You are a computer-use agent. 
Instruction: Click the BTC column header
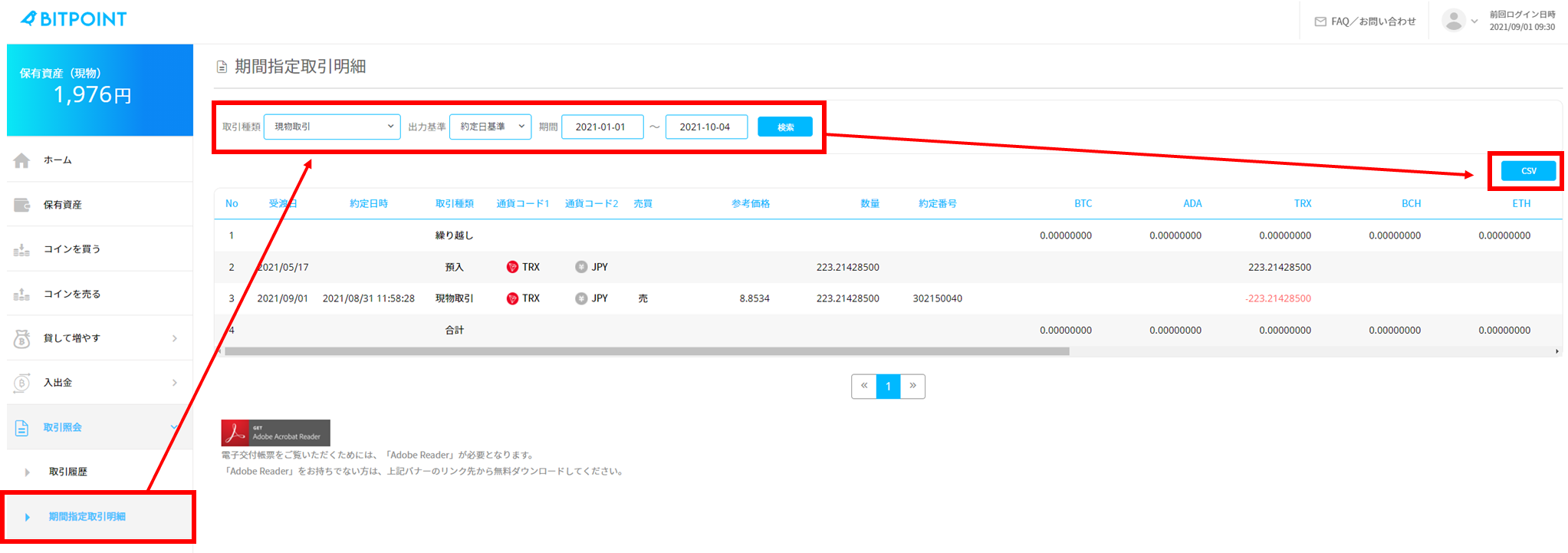(1083, 204)
